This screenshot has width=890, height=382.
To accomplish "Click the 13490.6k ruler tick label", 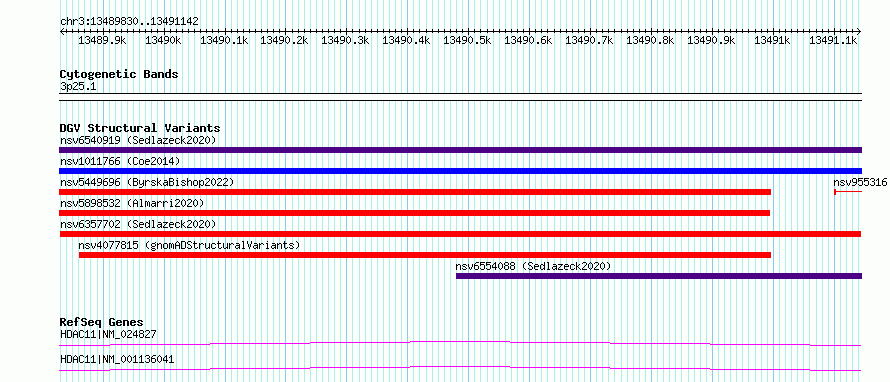I will (528, 40).
